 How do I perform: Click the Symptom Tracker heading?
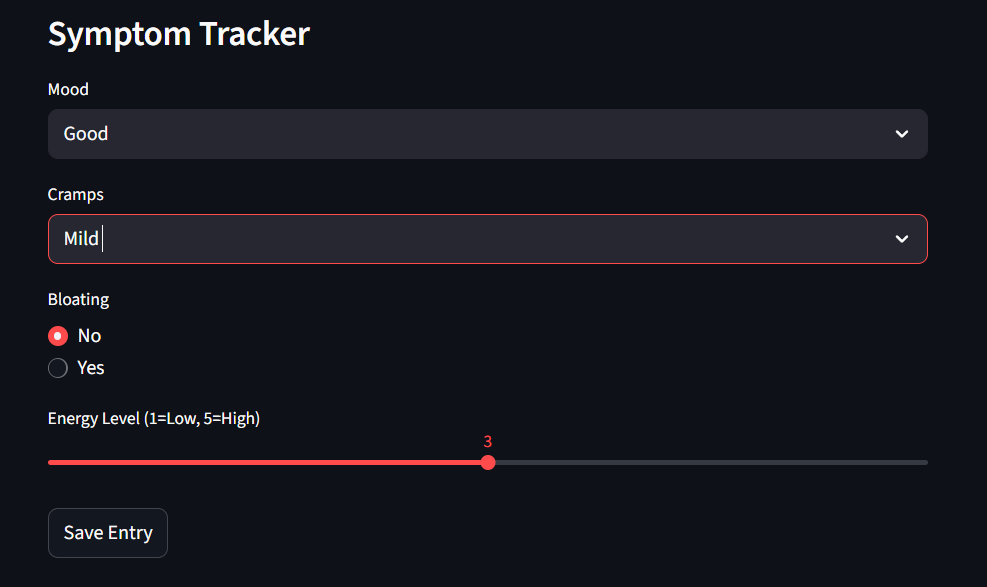click(178, 33)
